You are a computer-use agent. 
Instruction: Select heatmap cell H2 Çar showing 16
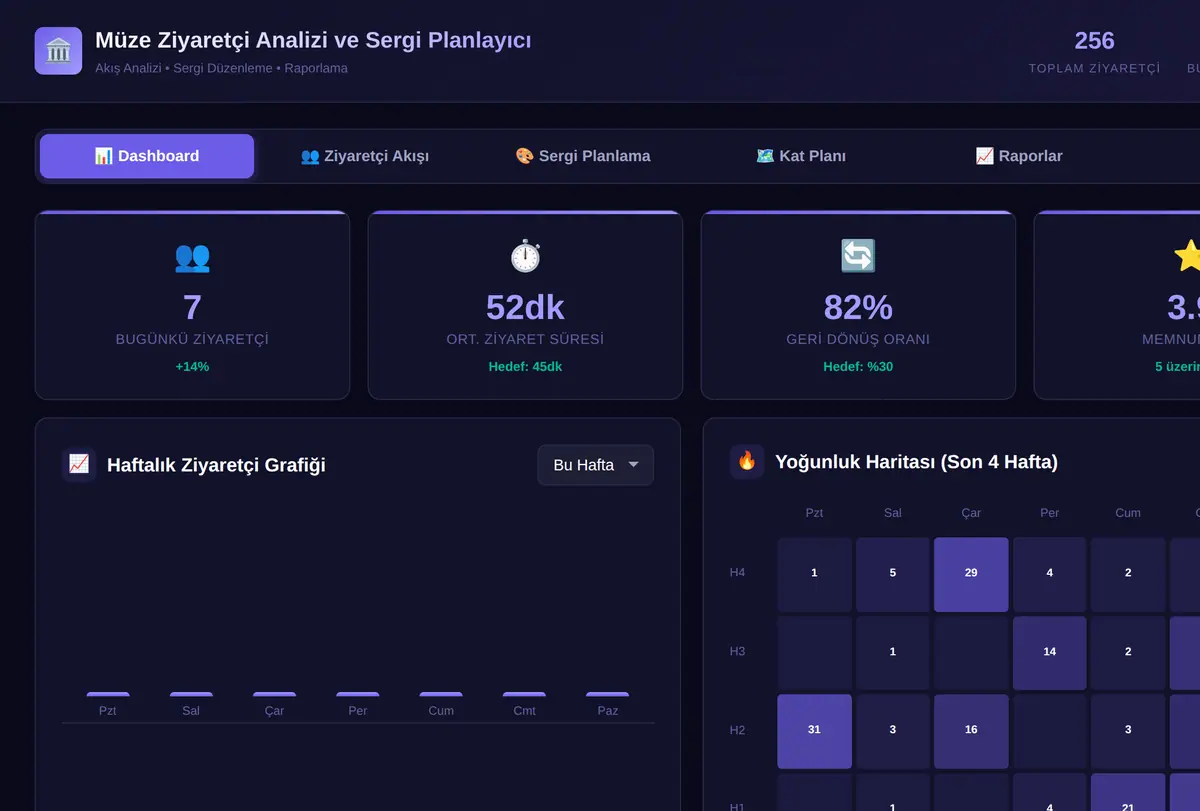tap(971, 730)
